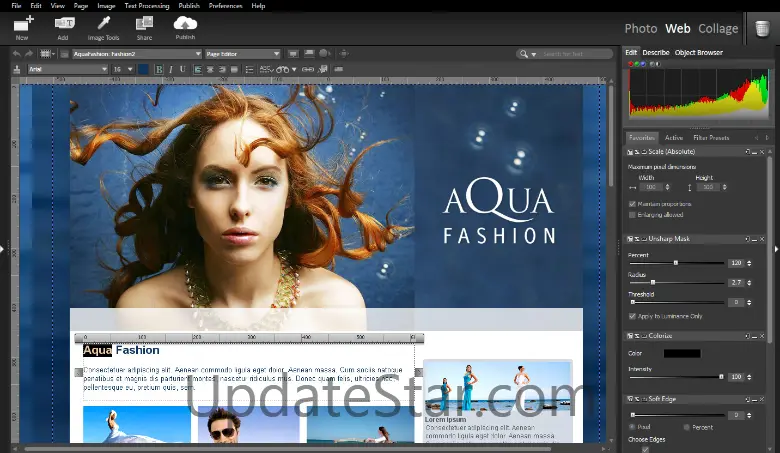The image size is (780, 453).
Task: Click the trash bin icon
Action: [762, 28]
